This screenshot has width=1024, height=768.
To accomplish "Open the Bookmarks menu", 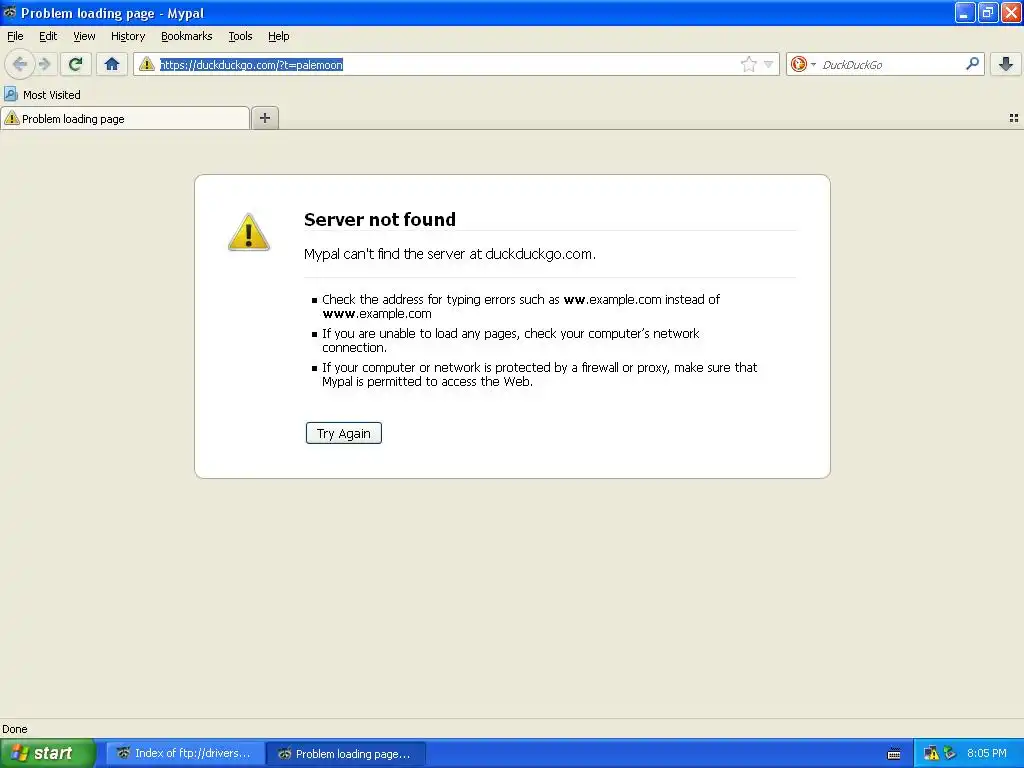I will click(187, 37).
